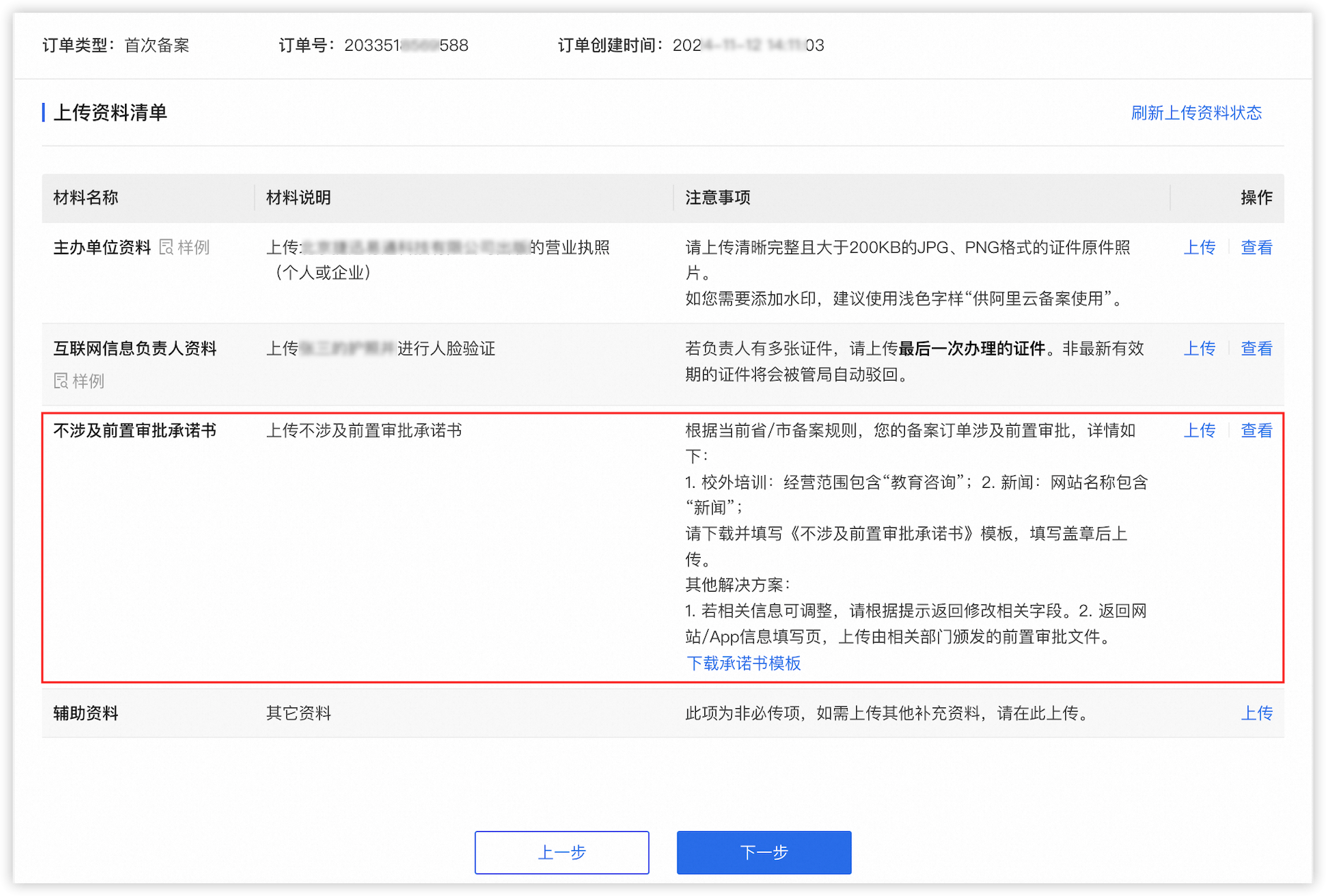Go back with 上一步 button
1326x896 pixels.
(x=562, y=852)
